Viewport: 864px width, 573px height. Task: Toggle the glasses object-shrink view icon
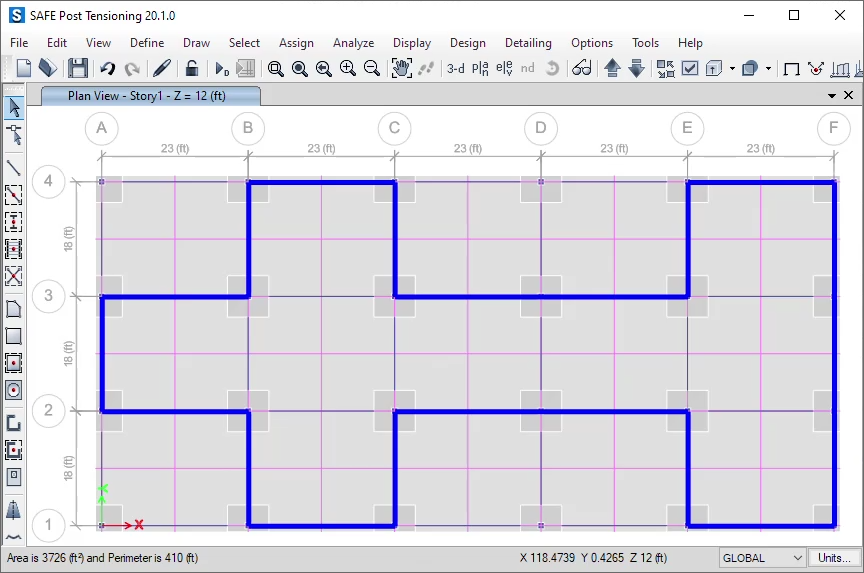(581, 68)
